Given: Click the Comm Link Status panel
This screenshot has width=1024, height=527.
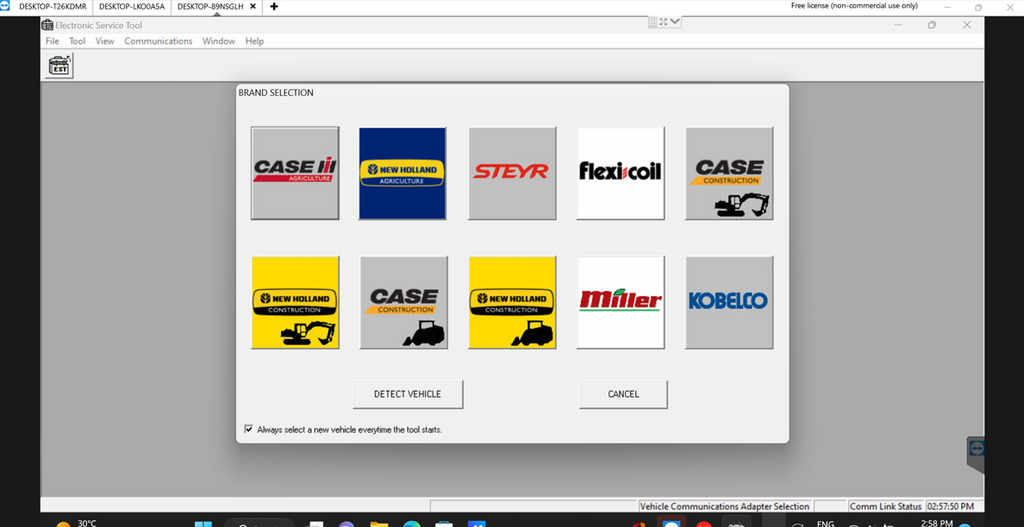Looking at the screenshot, I should [885, 506].
